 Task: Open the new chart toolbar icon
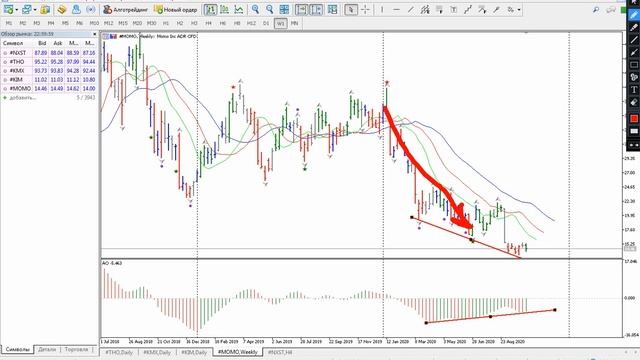click(8, 9)
